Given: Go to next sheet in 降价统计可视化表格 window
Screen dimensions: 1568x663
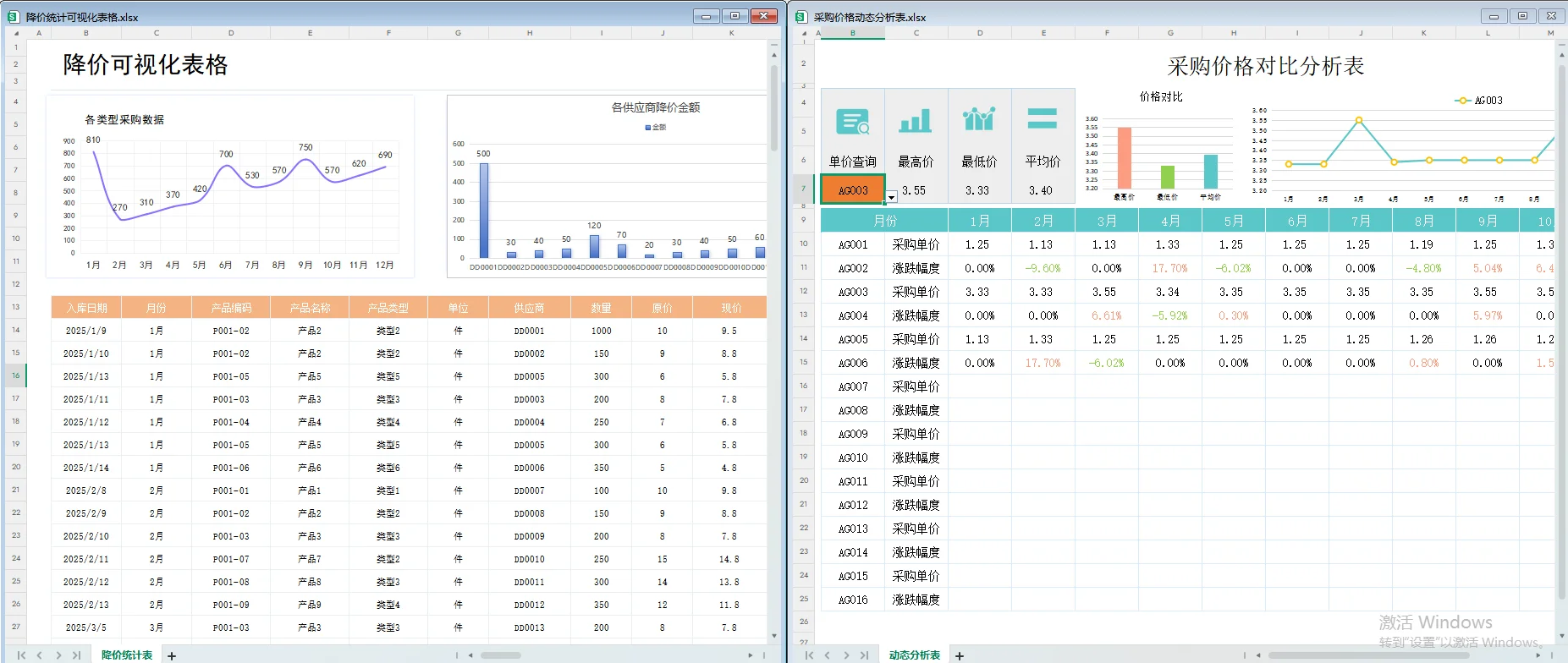Looking at the screenshot, I should tap(58, 655).
